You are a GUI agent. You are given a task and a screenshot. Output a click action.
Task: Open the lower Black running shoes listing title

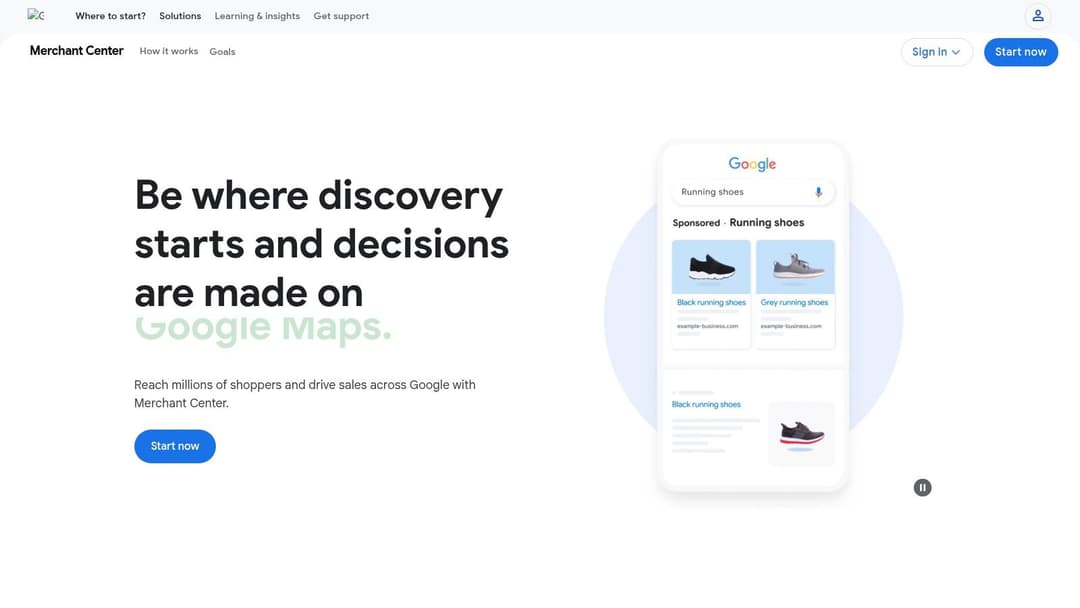[706, 404]
